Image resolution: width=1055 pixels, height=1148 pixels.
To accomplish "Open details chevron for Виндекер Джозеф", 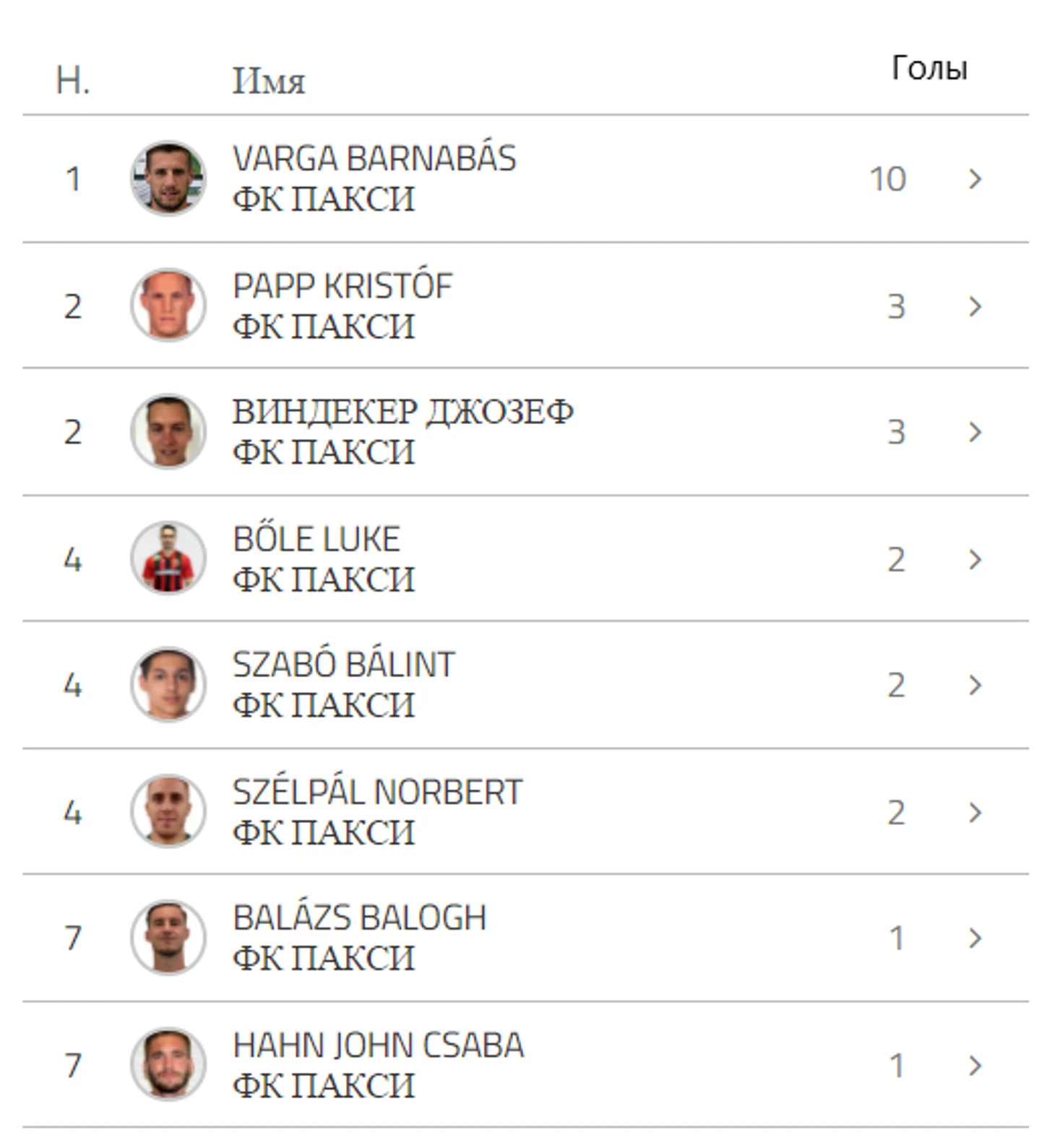I will pyautogui.click(x=975, y=432).
